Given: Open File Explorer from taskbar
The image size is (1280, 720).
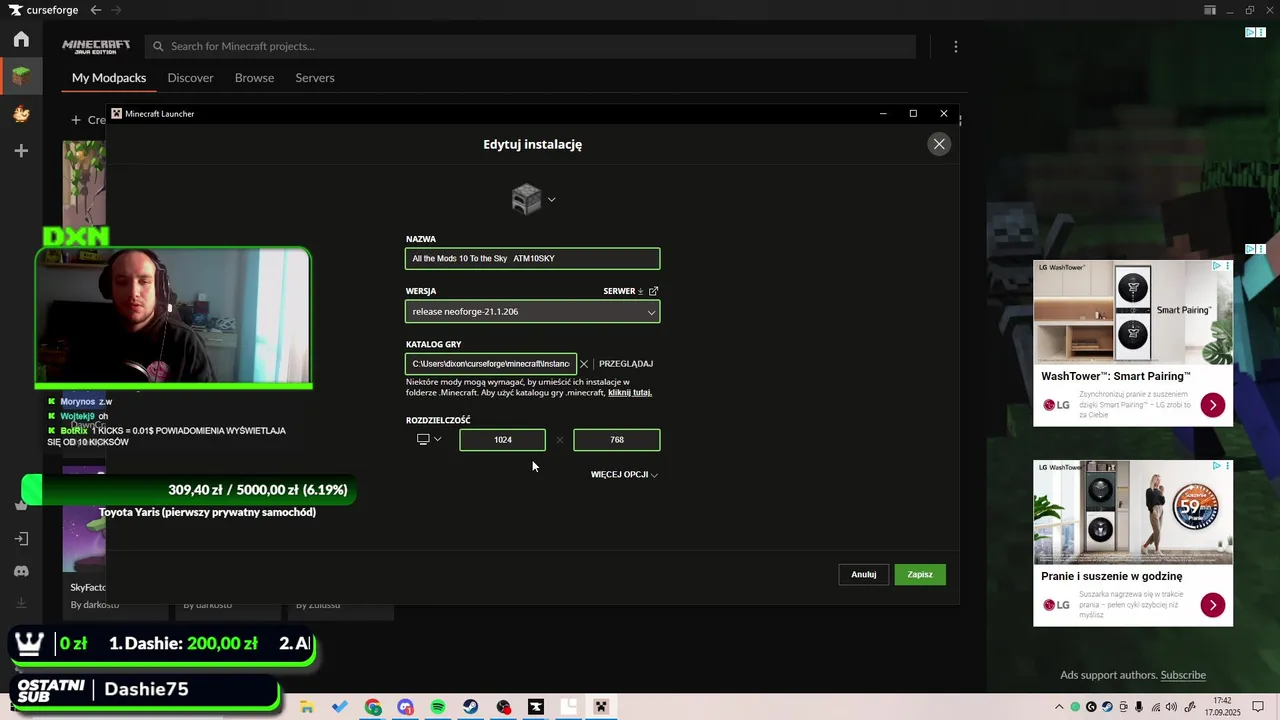Looking at the screenshot, I should click(307, 707).
